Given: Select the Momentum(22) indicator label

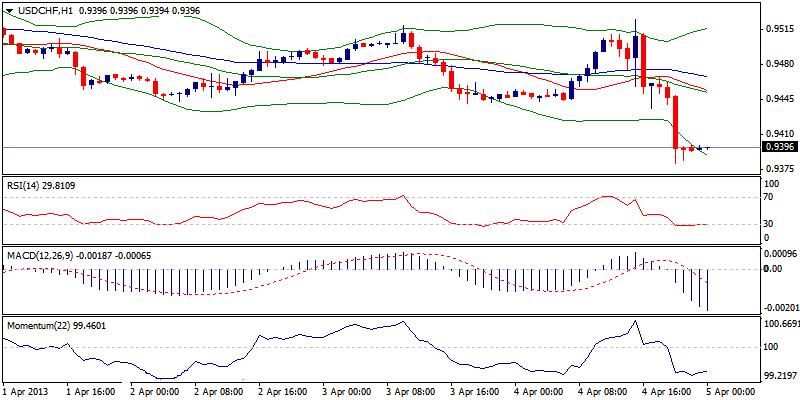Looking at the screenshot, I should coord(56,326).
